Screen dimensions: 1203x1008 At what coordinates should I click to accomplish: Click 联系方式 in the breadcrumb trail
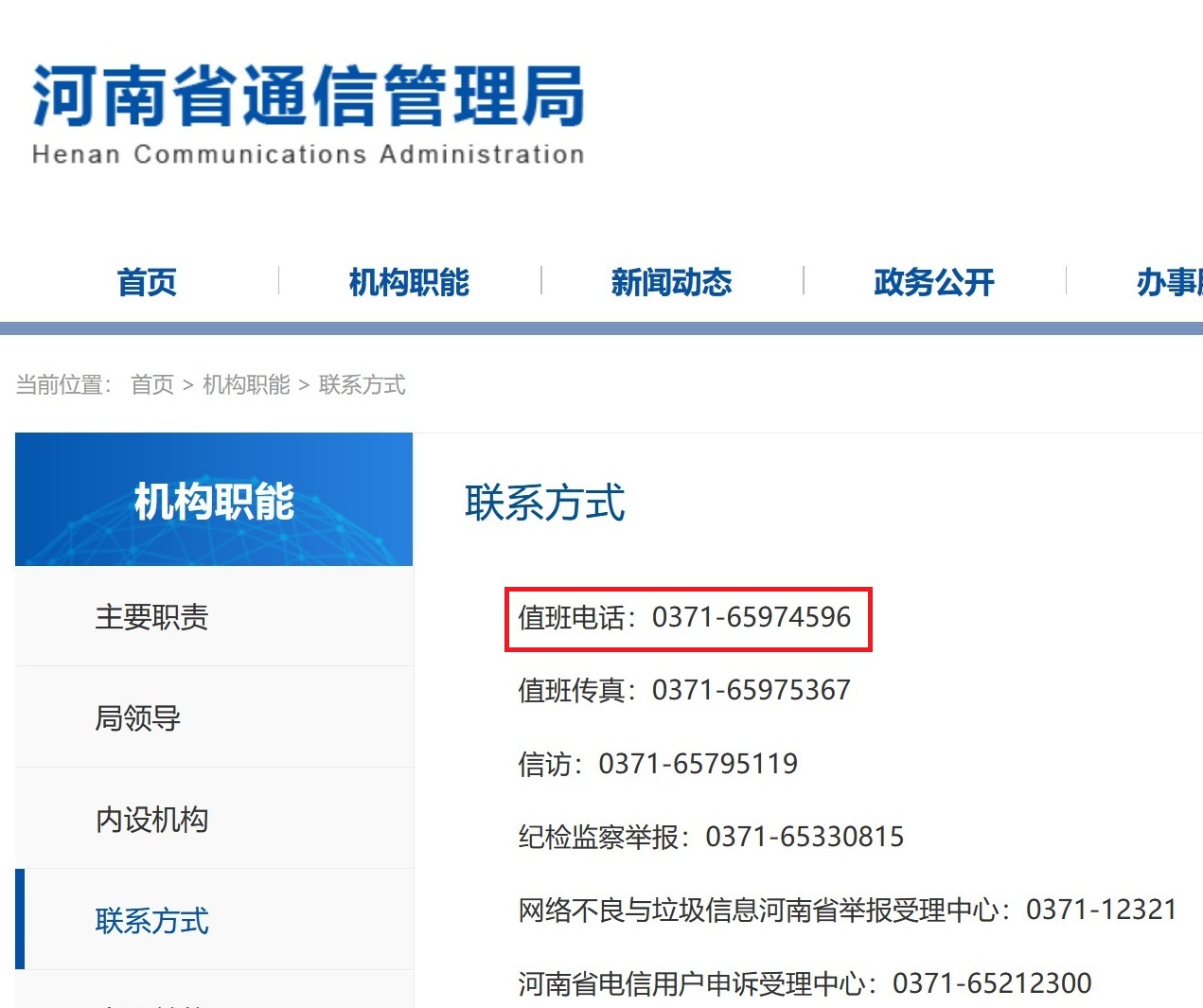362,384
